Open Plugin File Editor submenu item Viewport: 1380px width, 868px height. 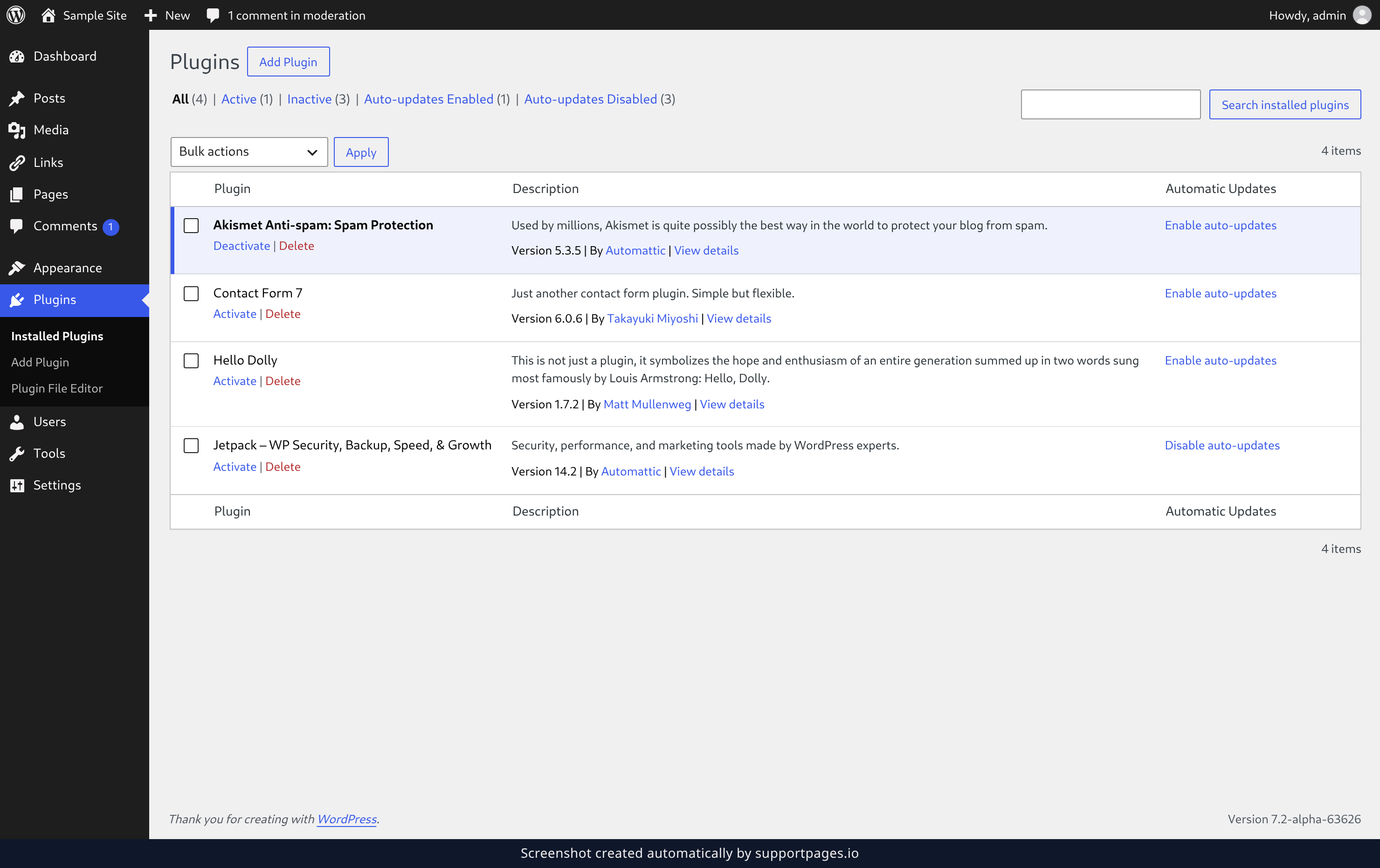(57, 388)
